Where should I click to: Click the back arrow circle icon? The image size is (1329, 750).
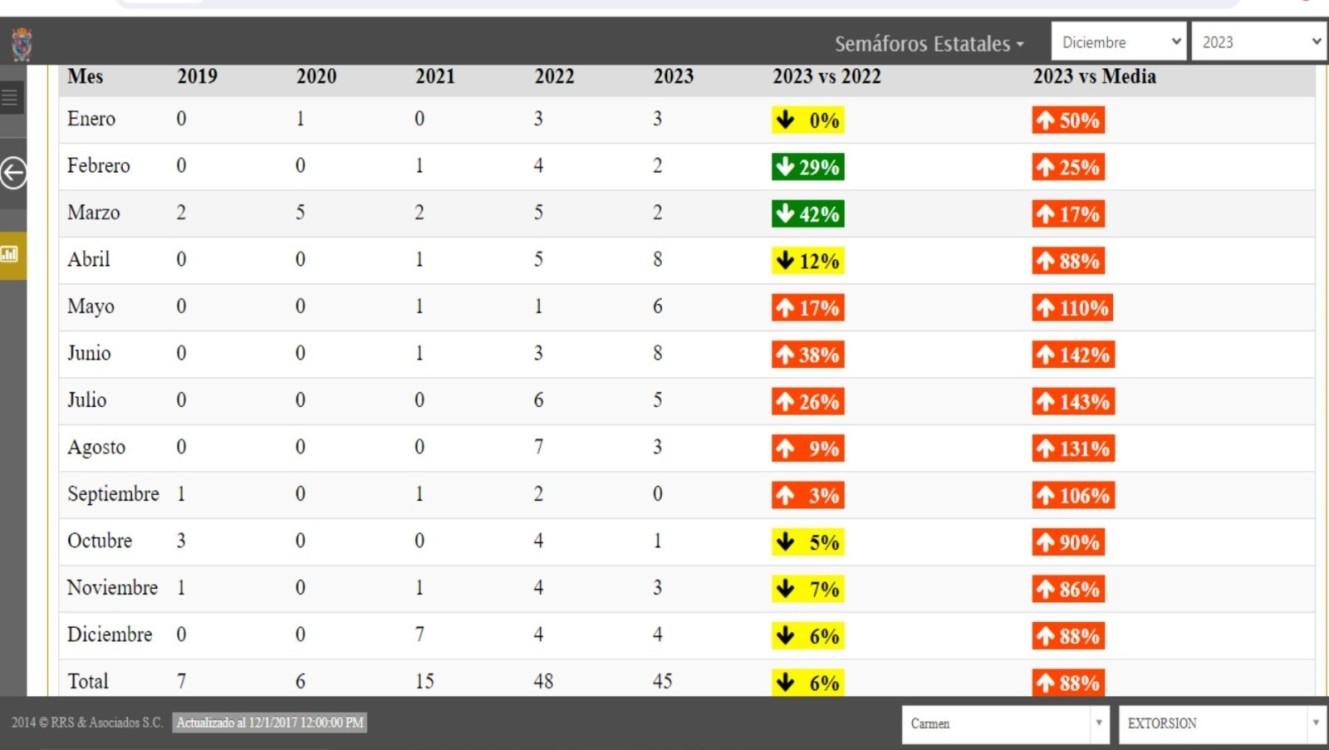(13, 174)
